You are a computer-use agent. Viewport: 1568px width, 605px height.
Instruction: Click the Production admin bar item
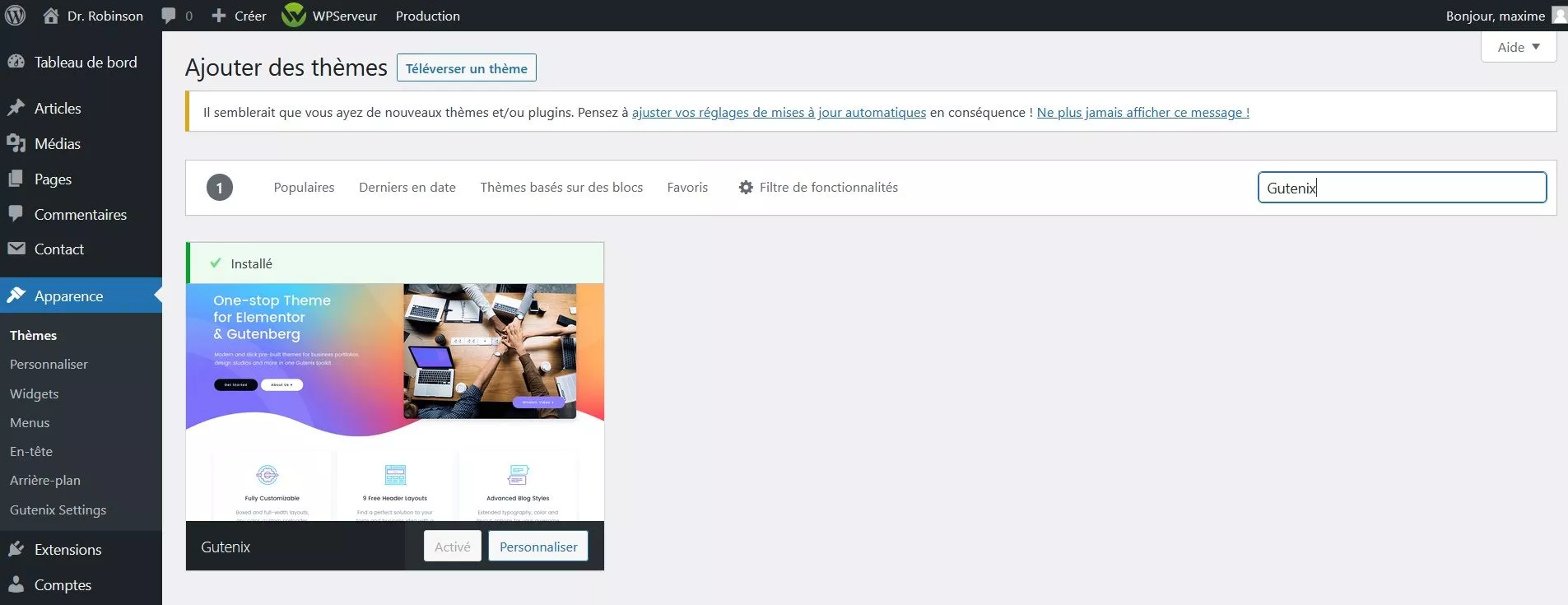click(x=428, y=16)
